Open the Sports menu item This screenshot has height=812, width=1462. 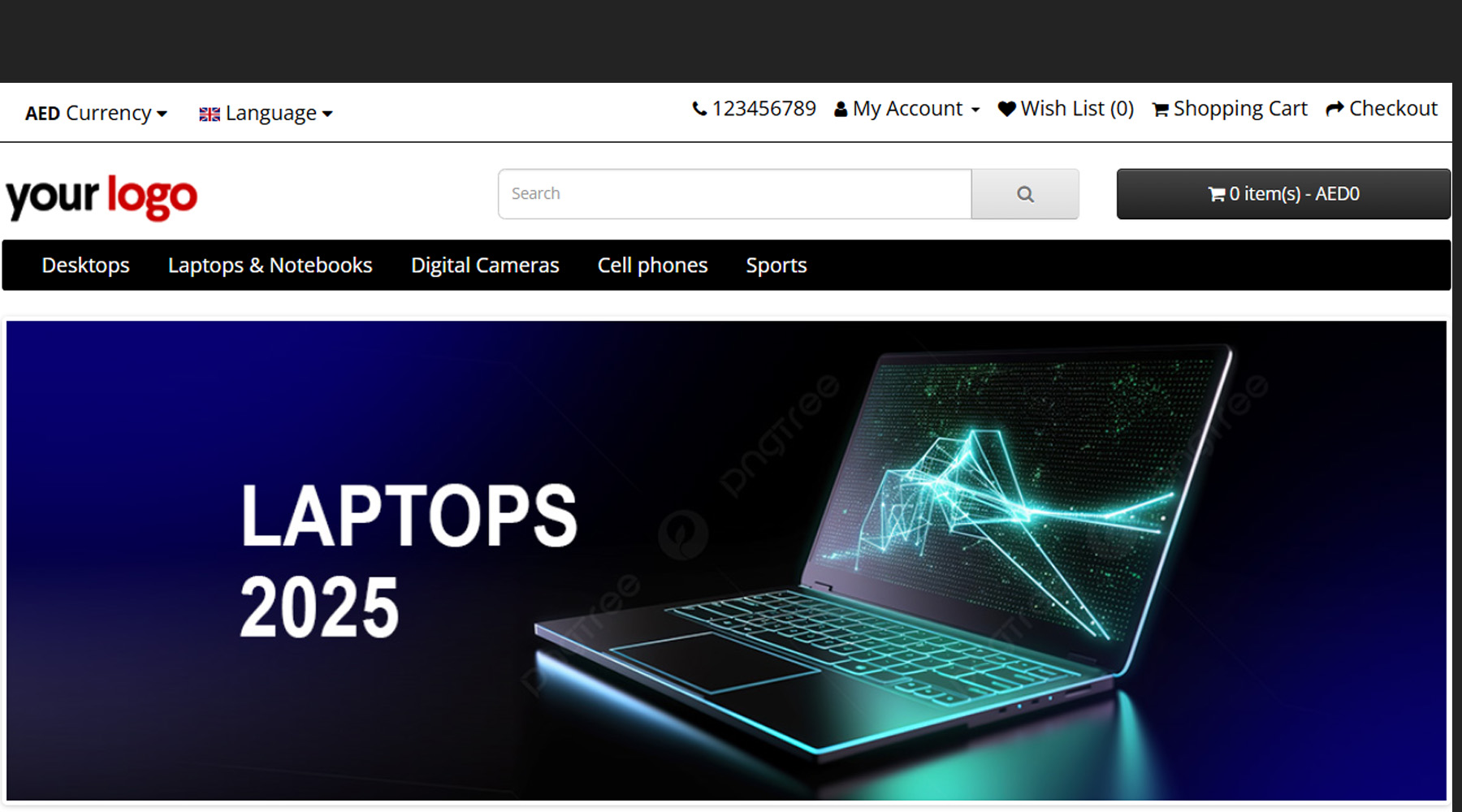click(776, 266)
